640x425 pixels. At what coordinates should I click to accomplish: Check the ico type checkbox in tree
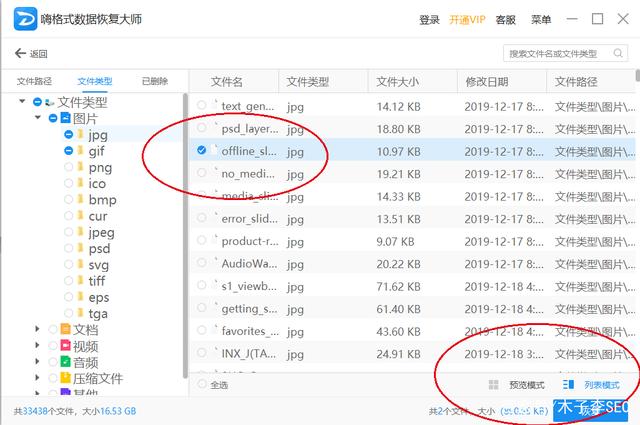[x=69, y=183]
